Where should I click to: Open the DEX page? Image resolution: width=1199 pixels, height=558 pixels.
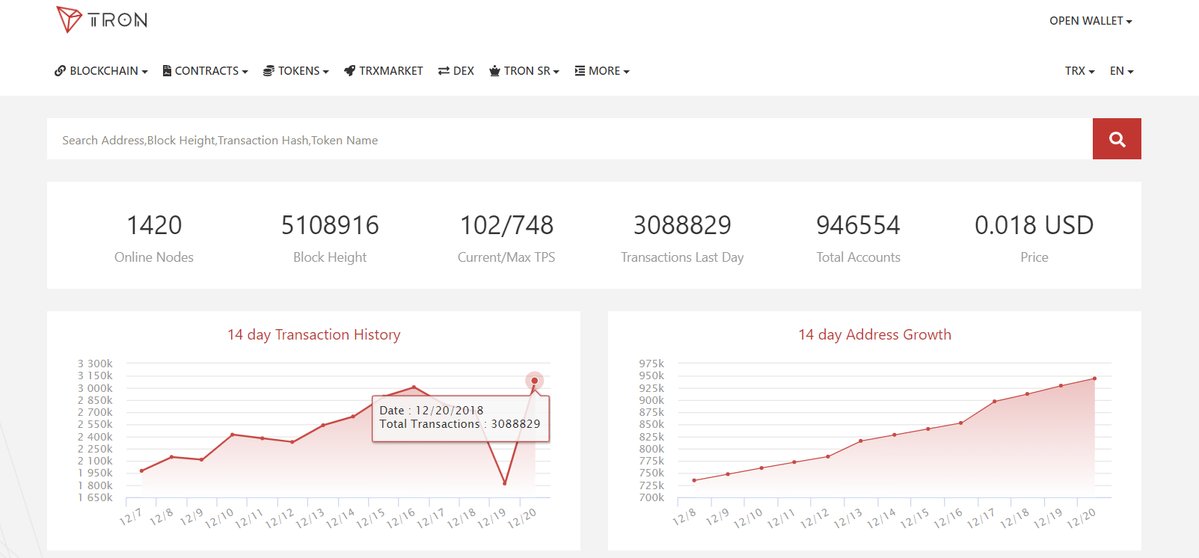(x=456, y=71)
